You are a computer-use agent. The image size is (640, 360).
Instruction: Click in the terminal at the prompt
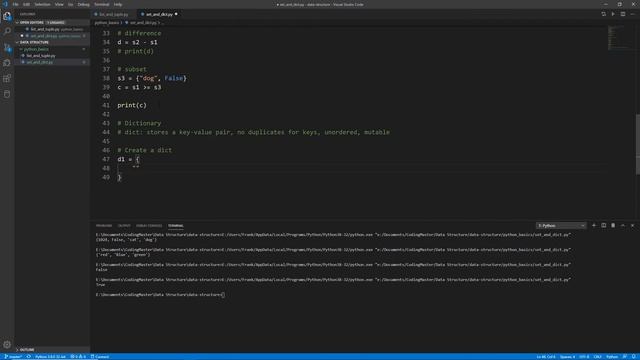tap(223, 295)
